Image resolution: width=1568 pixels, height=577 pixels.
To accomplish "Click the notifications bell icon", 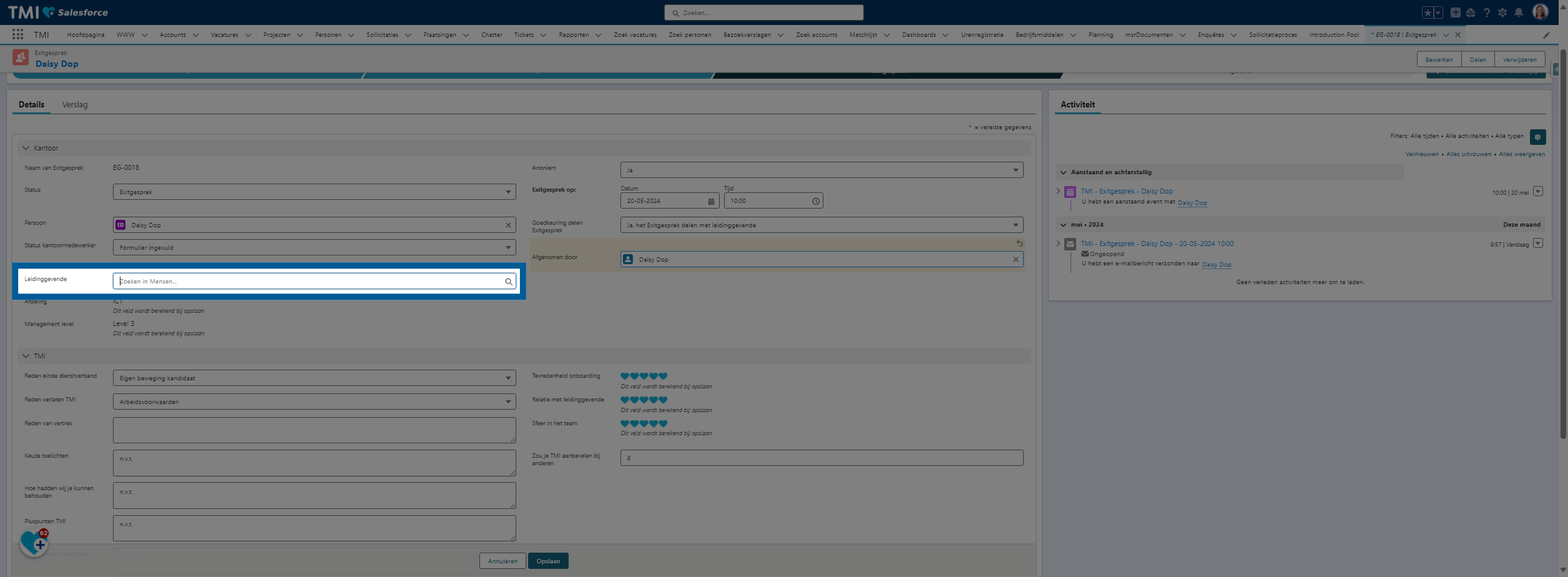I will (x=1519, y=12).
